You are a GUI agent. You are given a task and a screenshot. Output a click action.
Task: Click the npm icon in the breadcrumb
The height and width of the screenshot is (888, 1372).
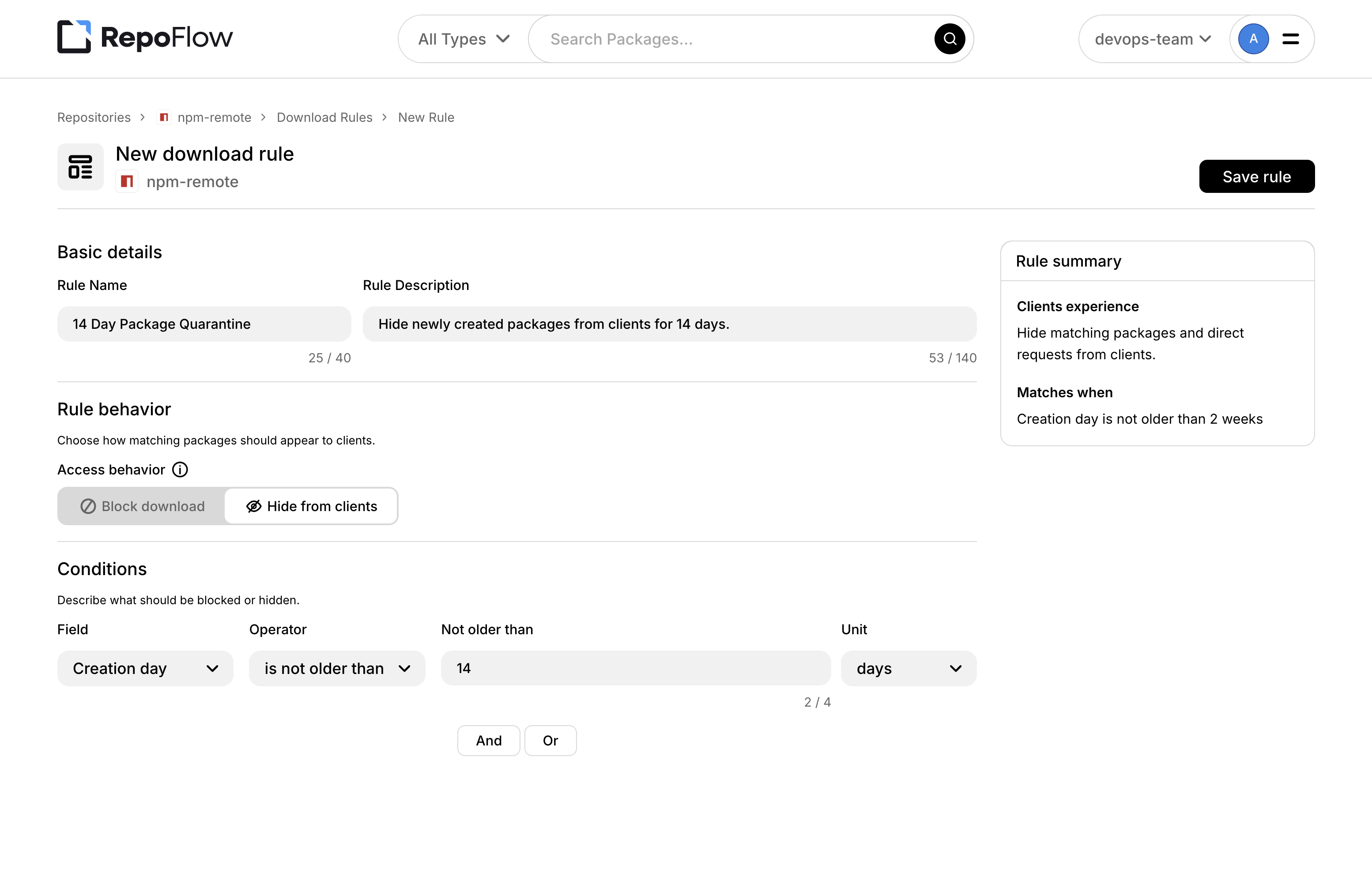(x=164, y=117)
